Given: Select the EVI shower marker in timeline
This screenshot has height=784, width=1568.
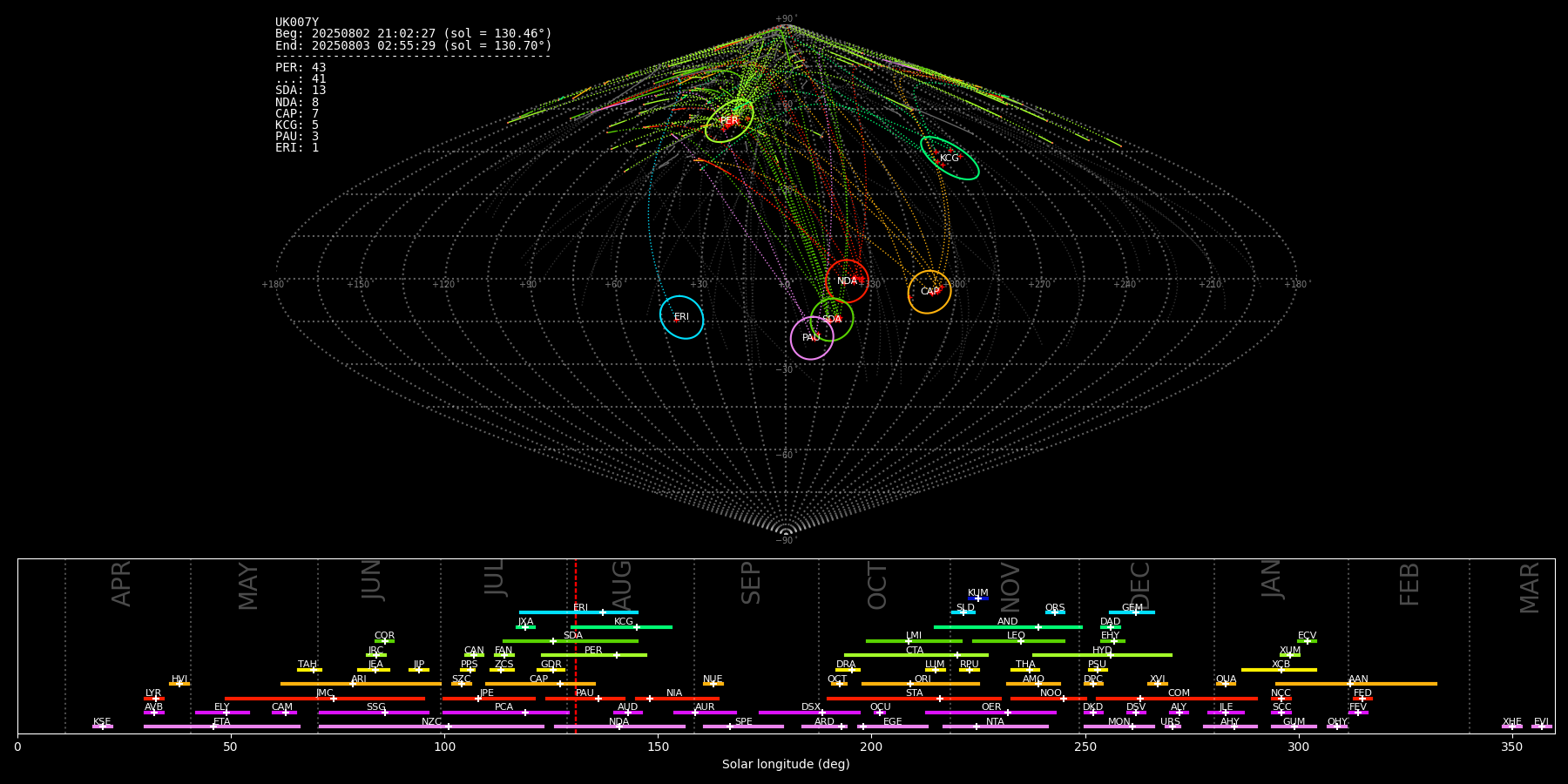Looking at the screenshot, I should tap(1542, 727).
